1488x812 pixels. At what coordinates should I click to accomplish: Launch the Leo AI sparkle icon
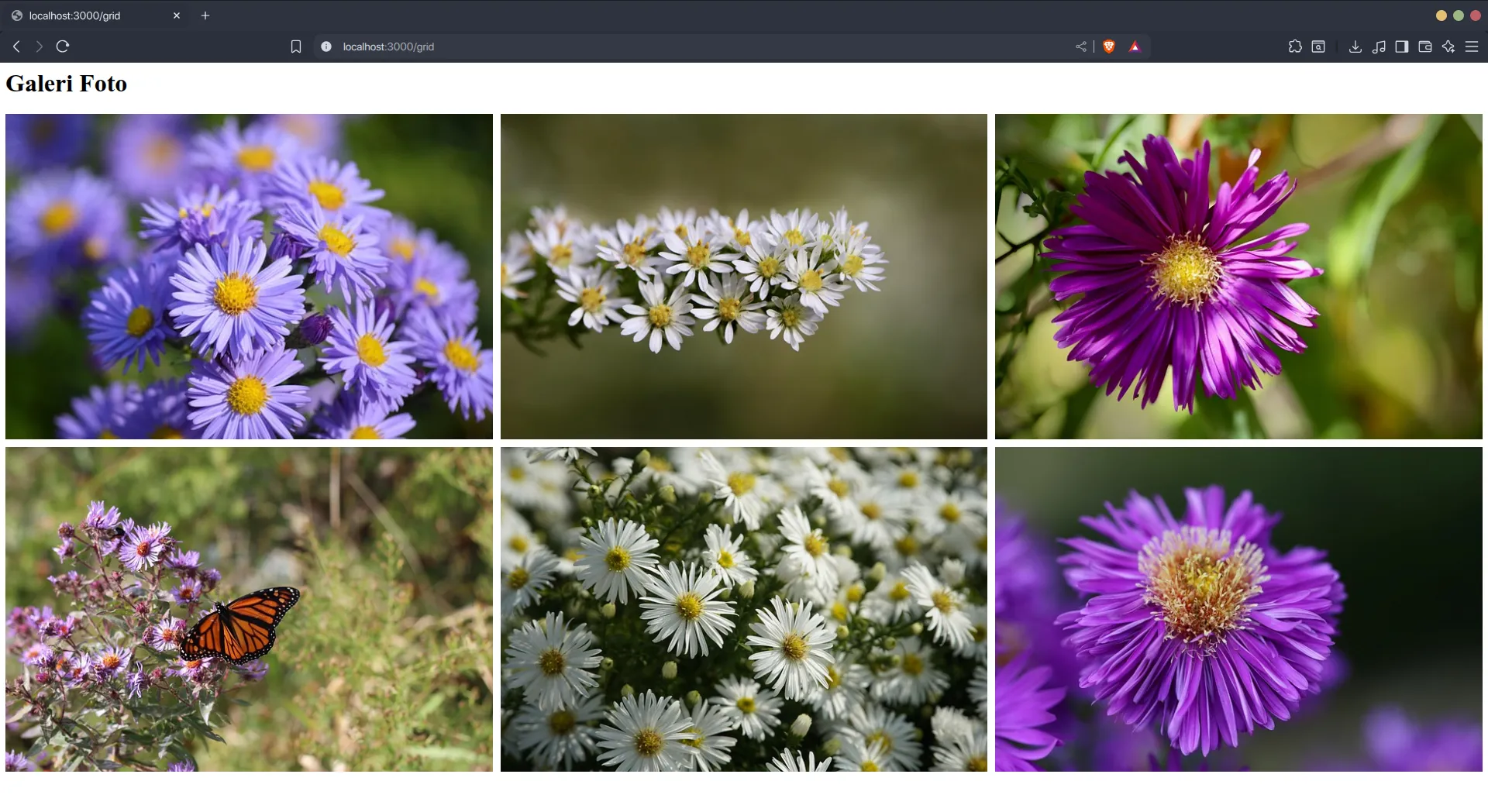[1448, 46]
